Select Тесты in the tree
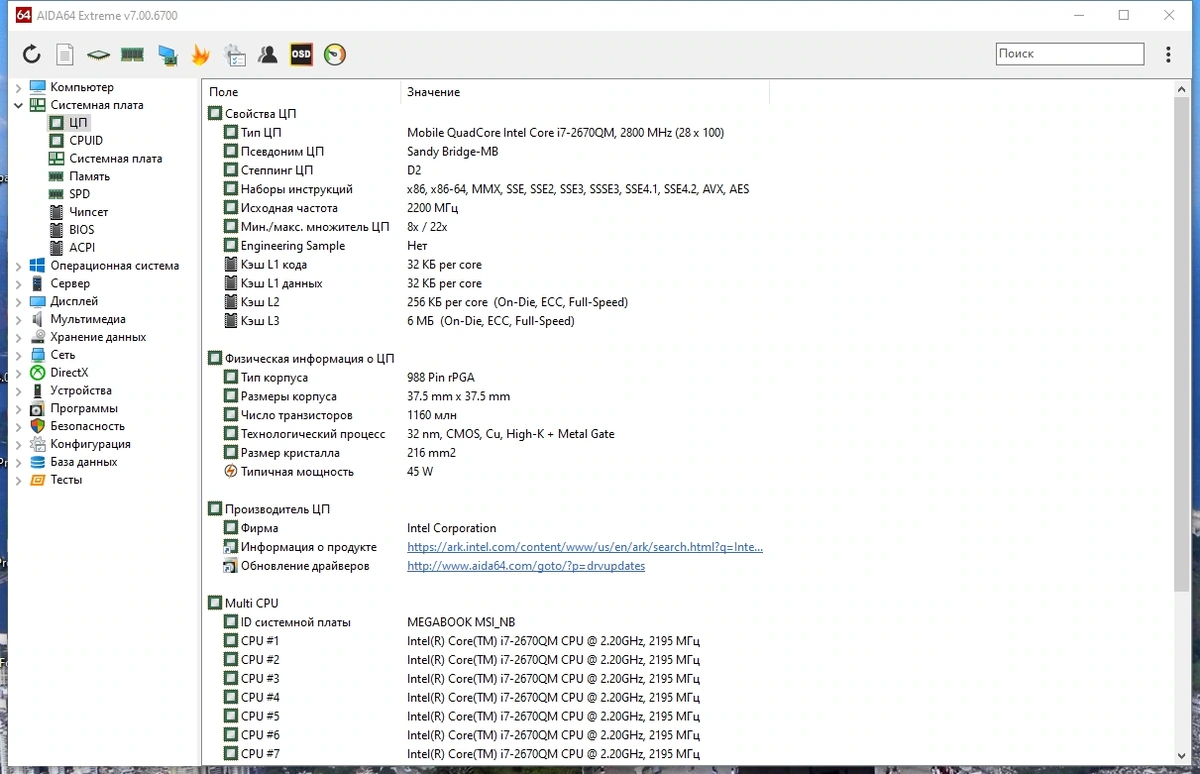This screenshot has width=1200, height=774. (66, 480)
